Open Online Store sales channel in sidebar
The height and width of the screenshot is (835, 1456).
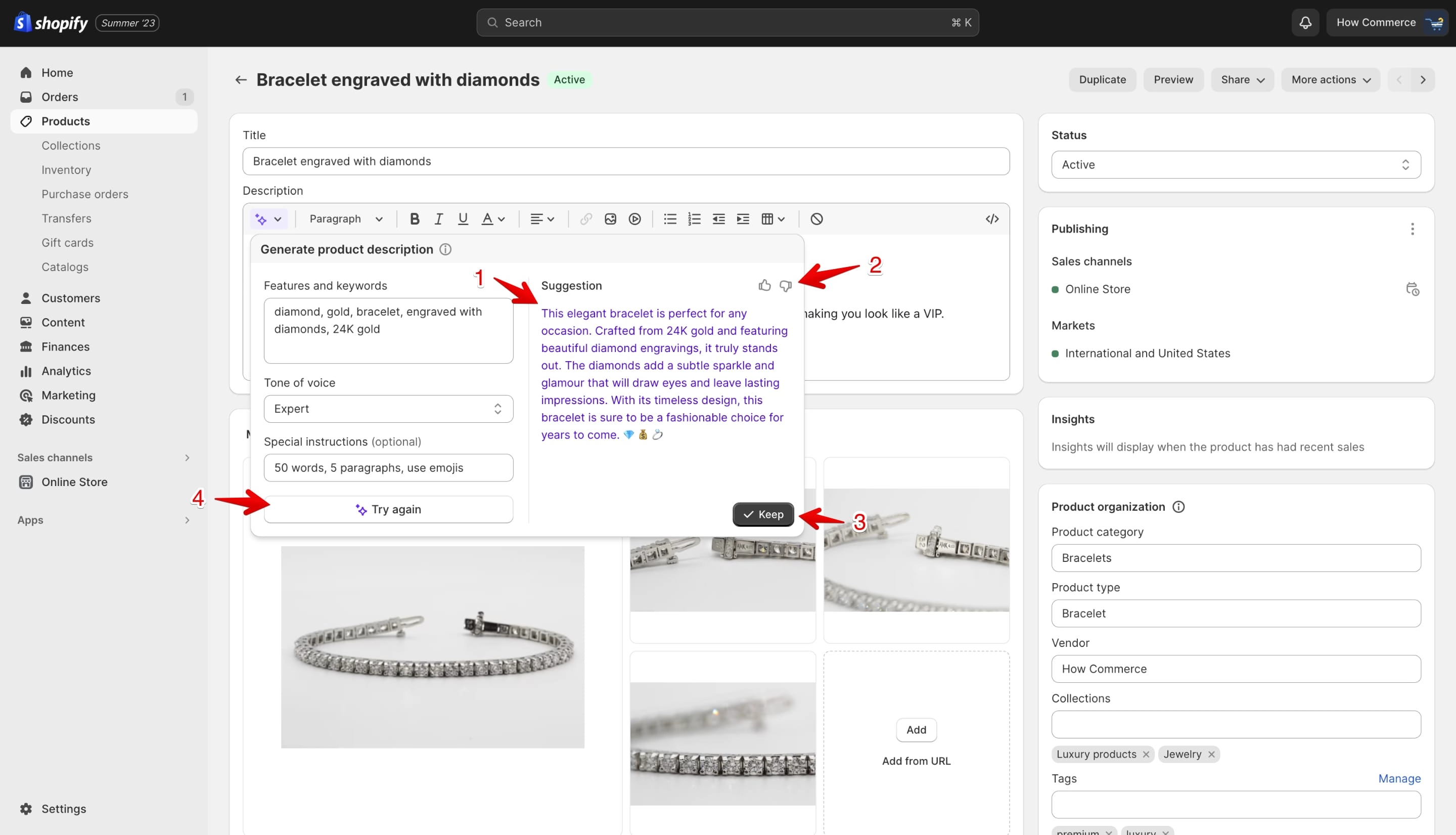tap(104, 482)
